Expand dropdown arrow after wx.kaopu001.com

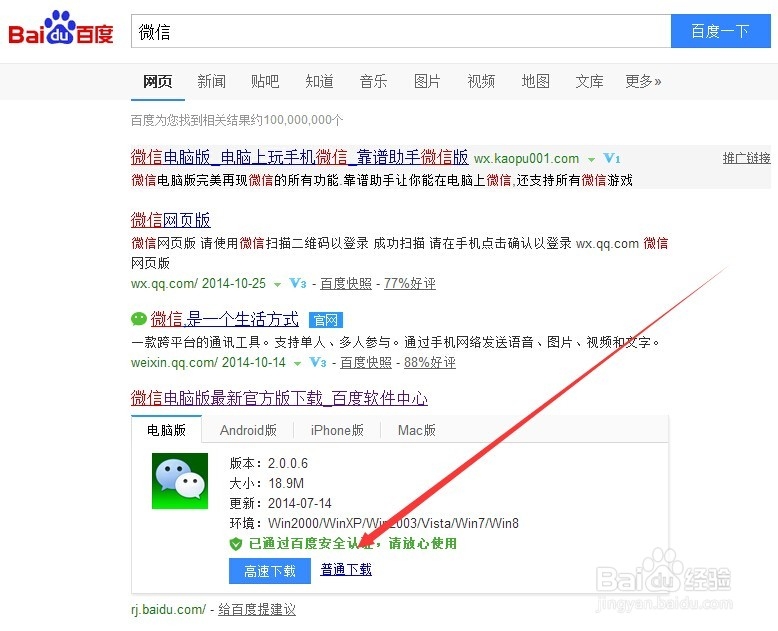point(591,160)
